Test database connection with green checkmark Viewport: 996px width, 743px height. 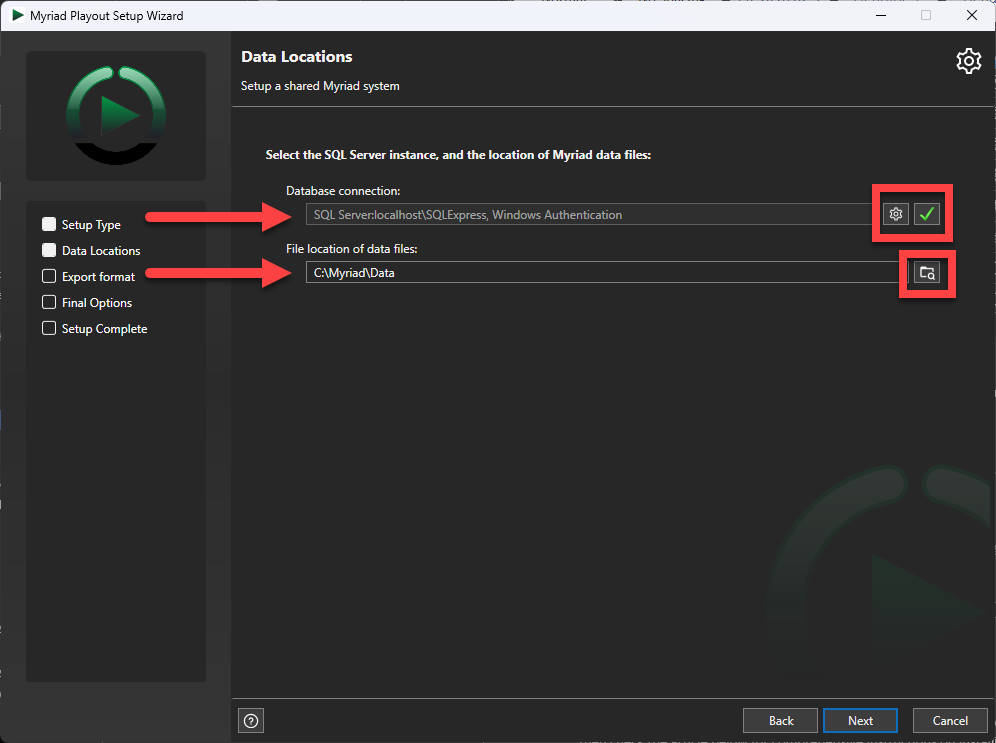(x=927, y=214)
